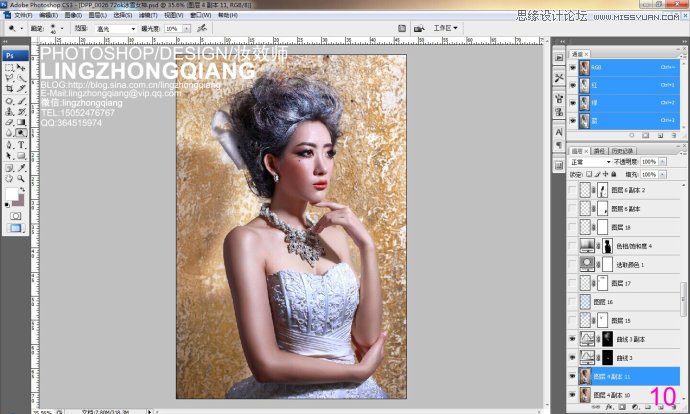Select the Magic Wand tool

[21, 78]
